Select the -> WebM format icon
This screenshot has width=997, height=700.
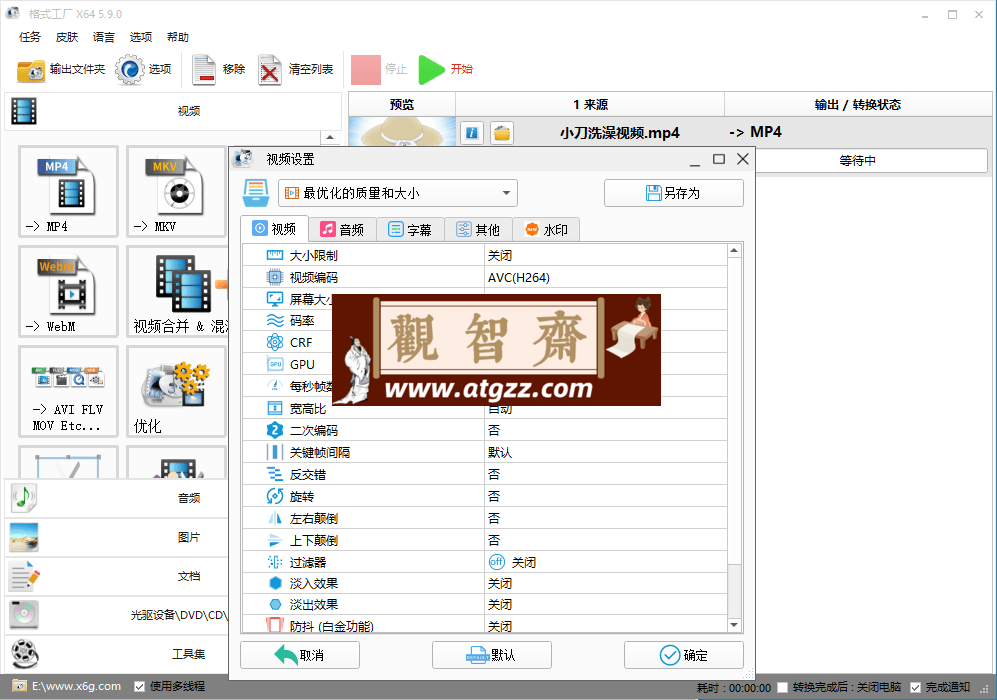click(x=68, y=291)
